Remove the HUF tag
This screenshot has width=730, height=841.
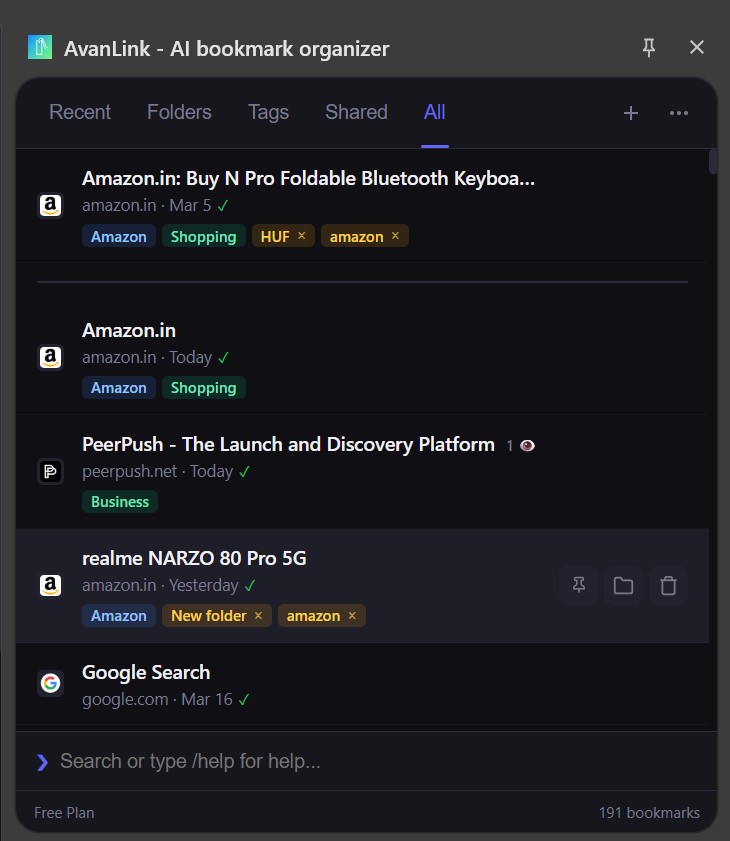(302, 235)
